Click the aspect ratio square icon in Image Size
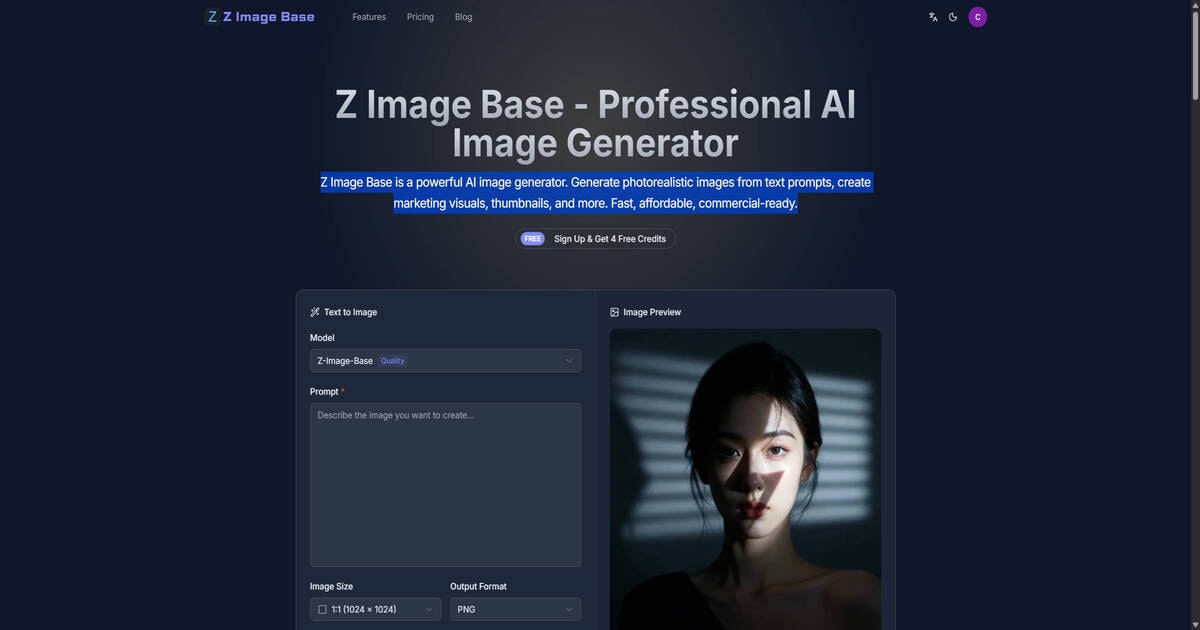The height and width of the screenshot is (630, 1200). click(321, 608)
